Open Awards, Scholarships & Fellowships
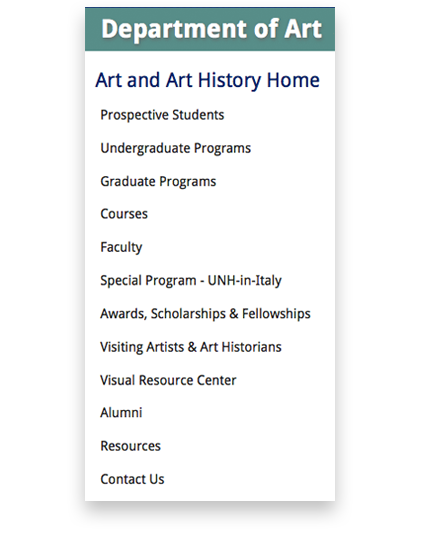 pos(205,314)
